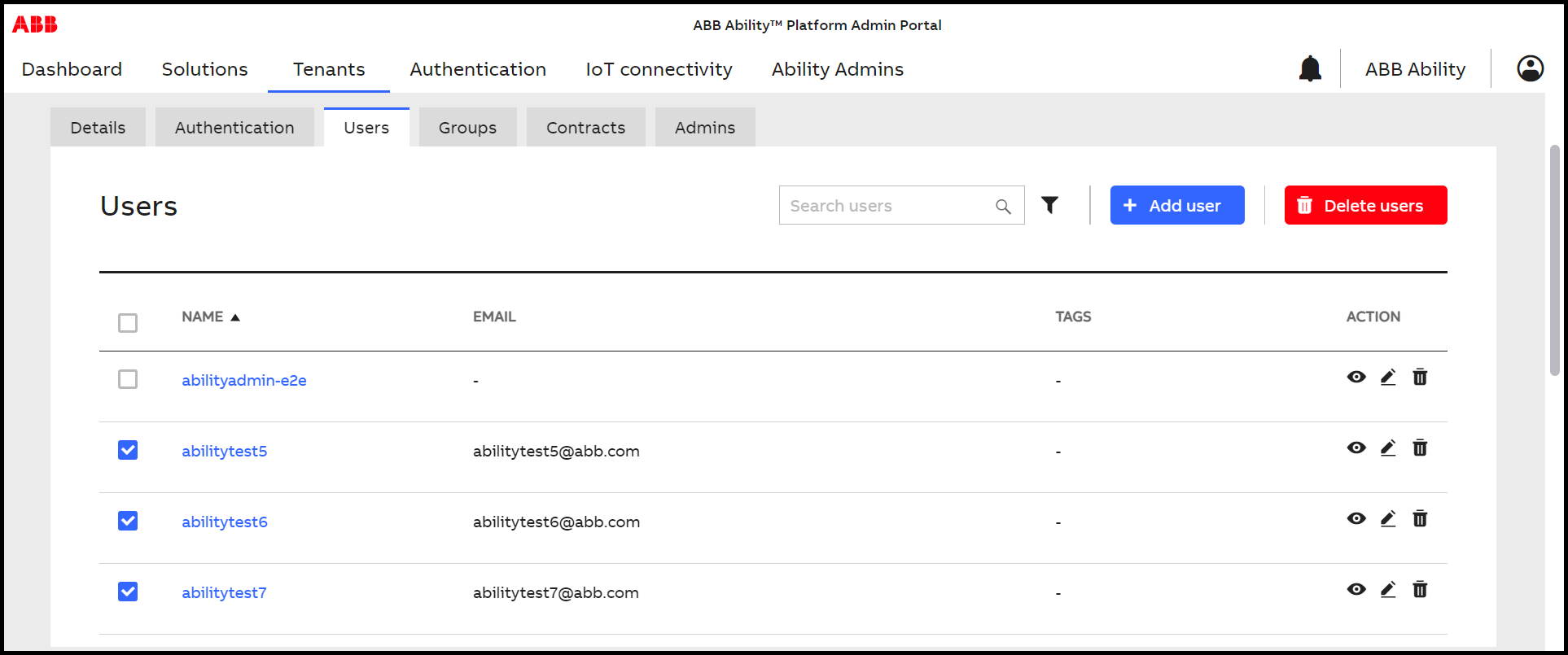Edit abilitytest6 with the pencil icon
The image size is (1568, 655).
pos(1388,518)
